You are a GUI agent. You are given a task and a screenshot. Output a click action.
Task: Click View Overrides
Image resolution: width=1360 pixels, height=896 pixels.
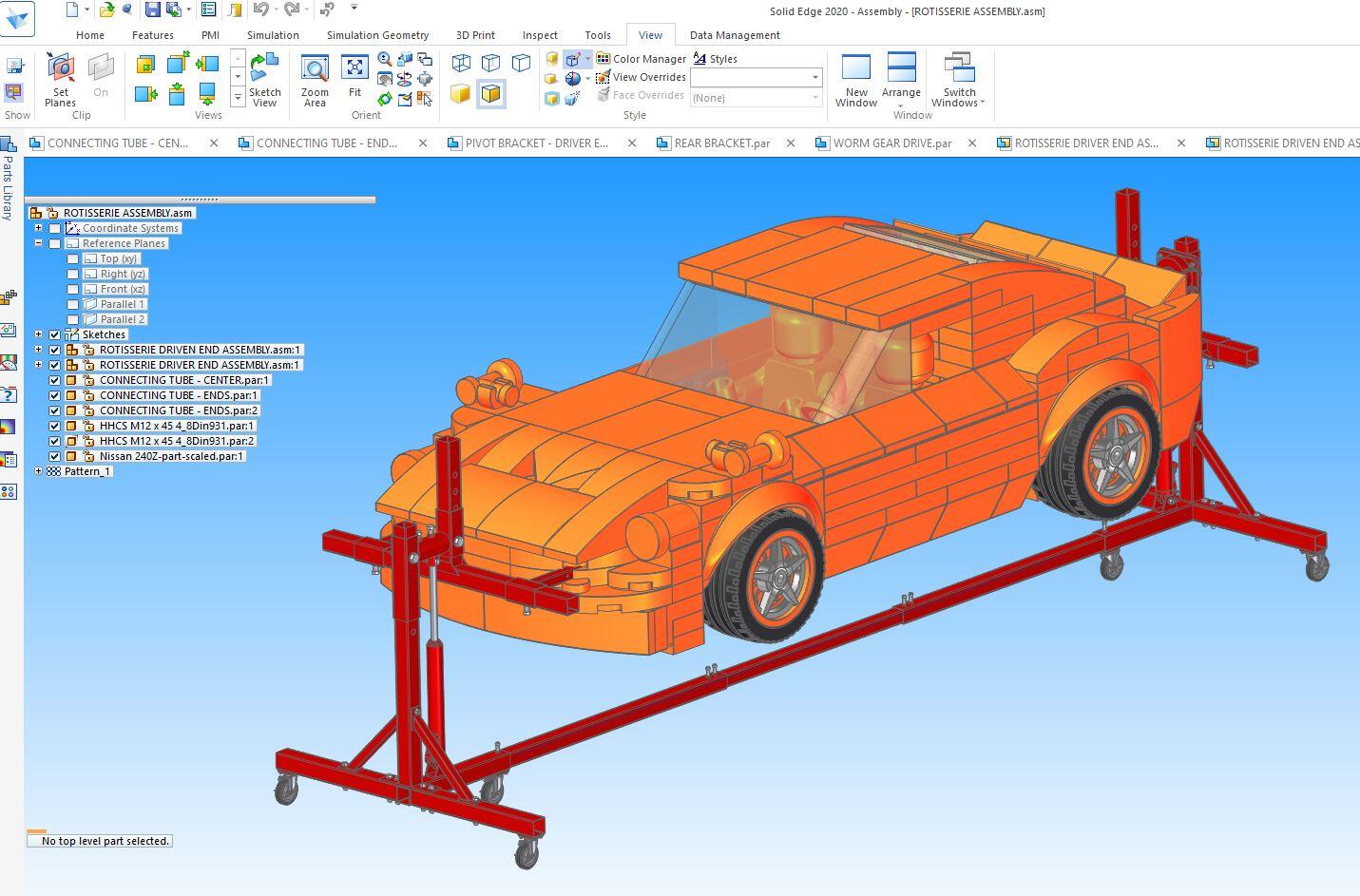(x=641, y=77)
